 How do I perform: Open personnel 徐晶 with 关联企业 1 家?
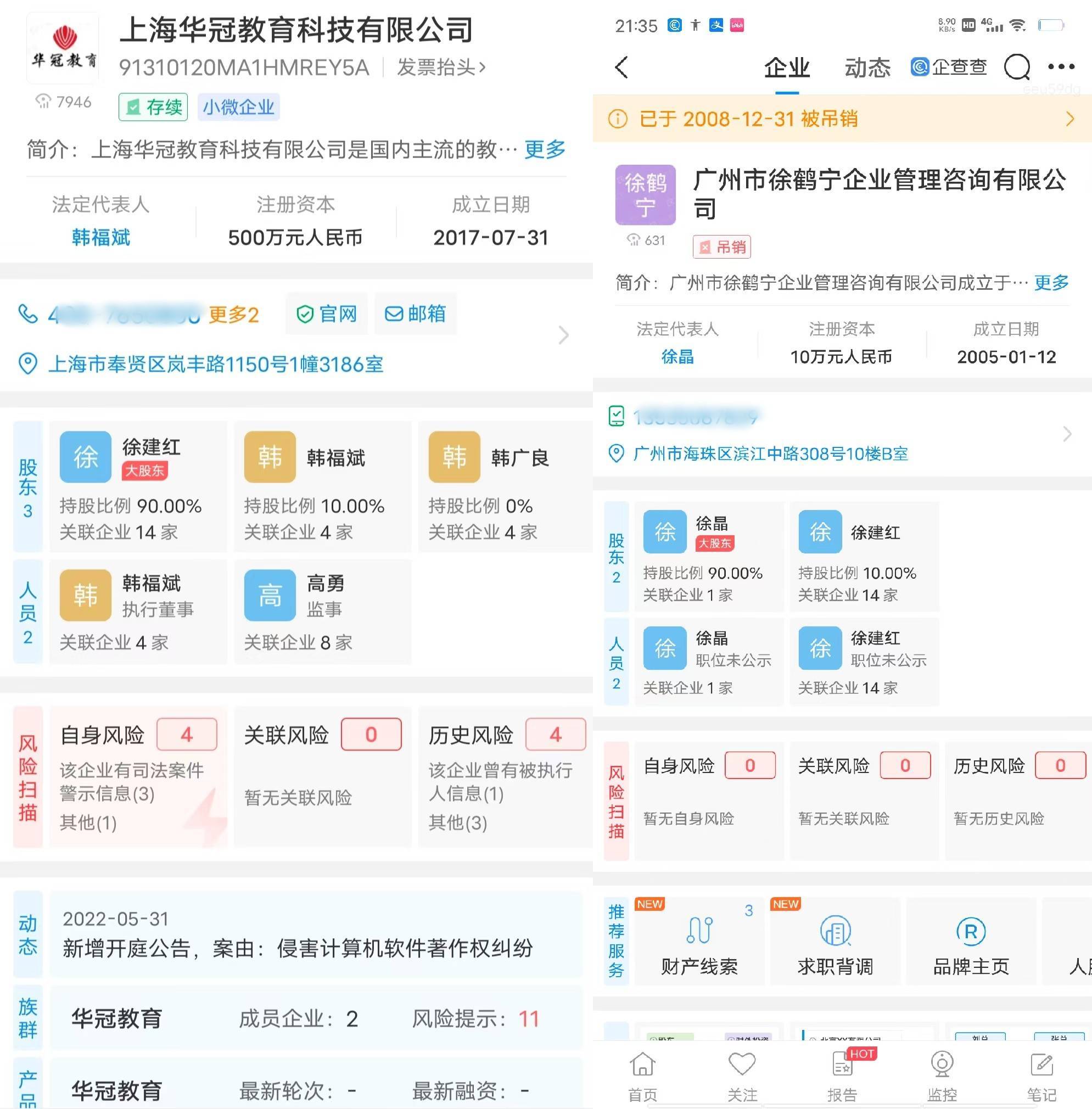click(x=709, y=661)
